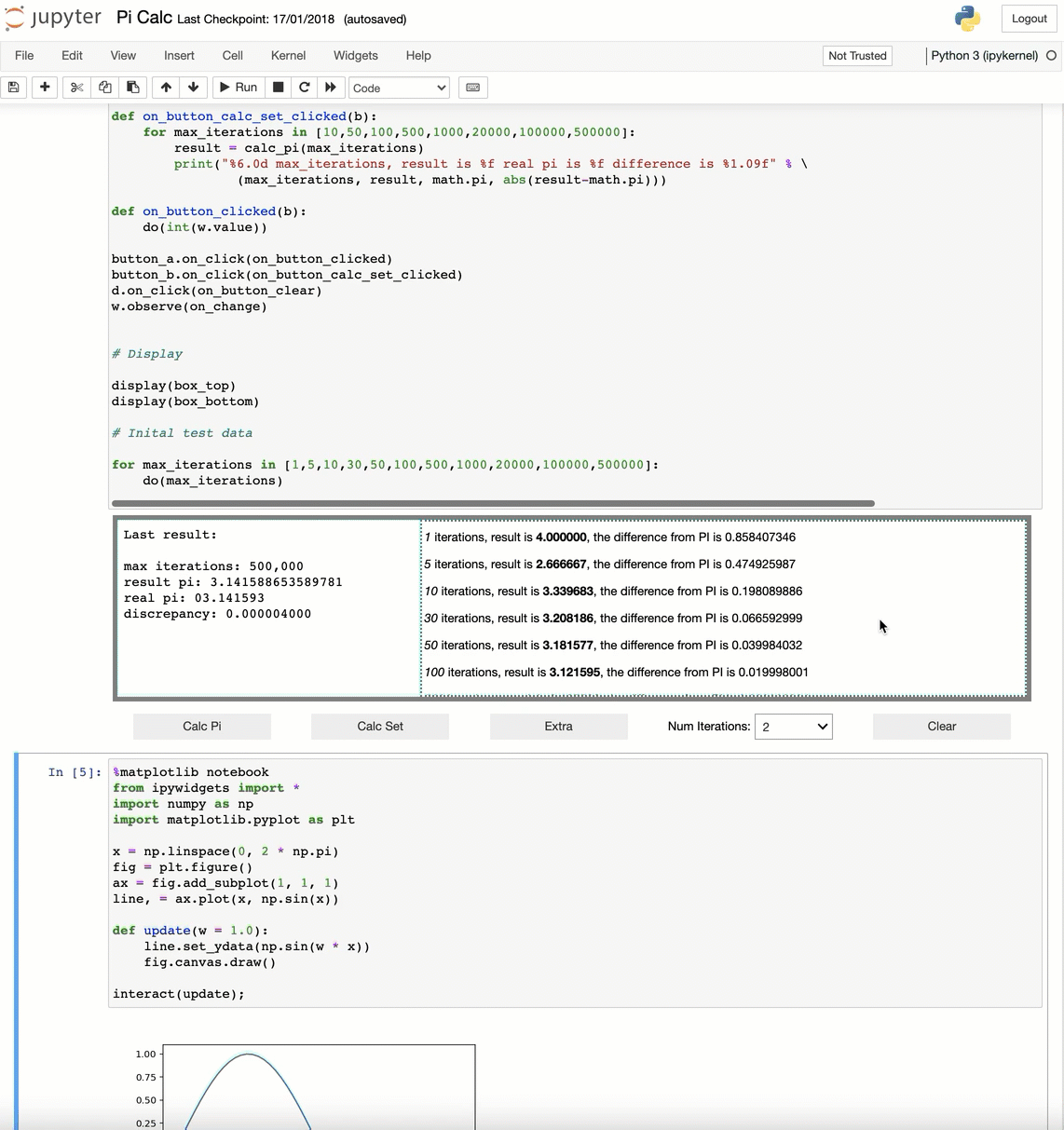Click the '5 iterations, result is 2.666667' line
Image resolution: width=1064 pixels, height=1130 pixels.
pos(610,565)
